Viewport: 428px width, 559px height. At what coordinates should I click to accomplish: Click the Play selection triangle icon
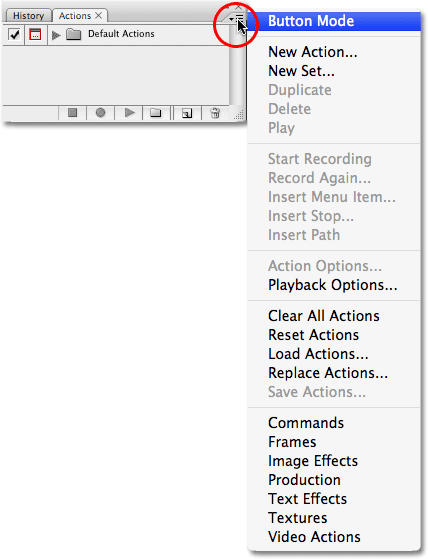pyautogui.click(x=129, y=113)
